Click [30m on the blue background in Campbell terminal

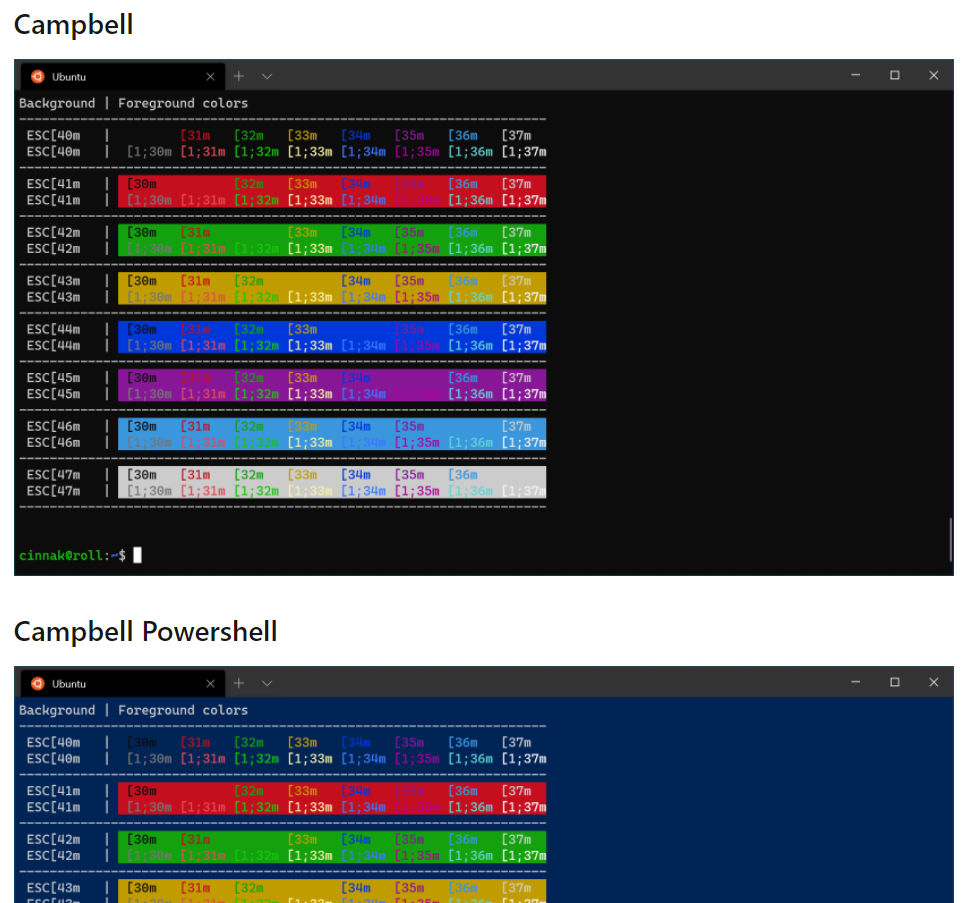click(142, 329)
